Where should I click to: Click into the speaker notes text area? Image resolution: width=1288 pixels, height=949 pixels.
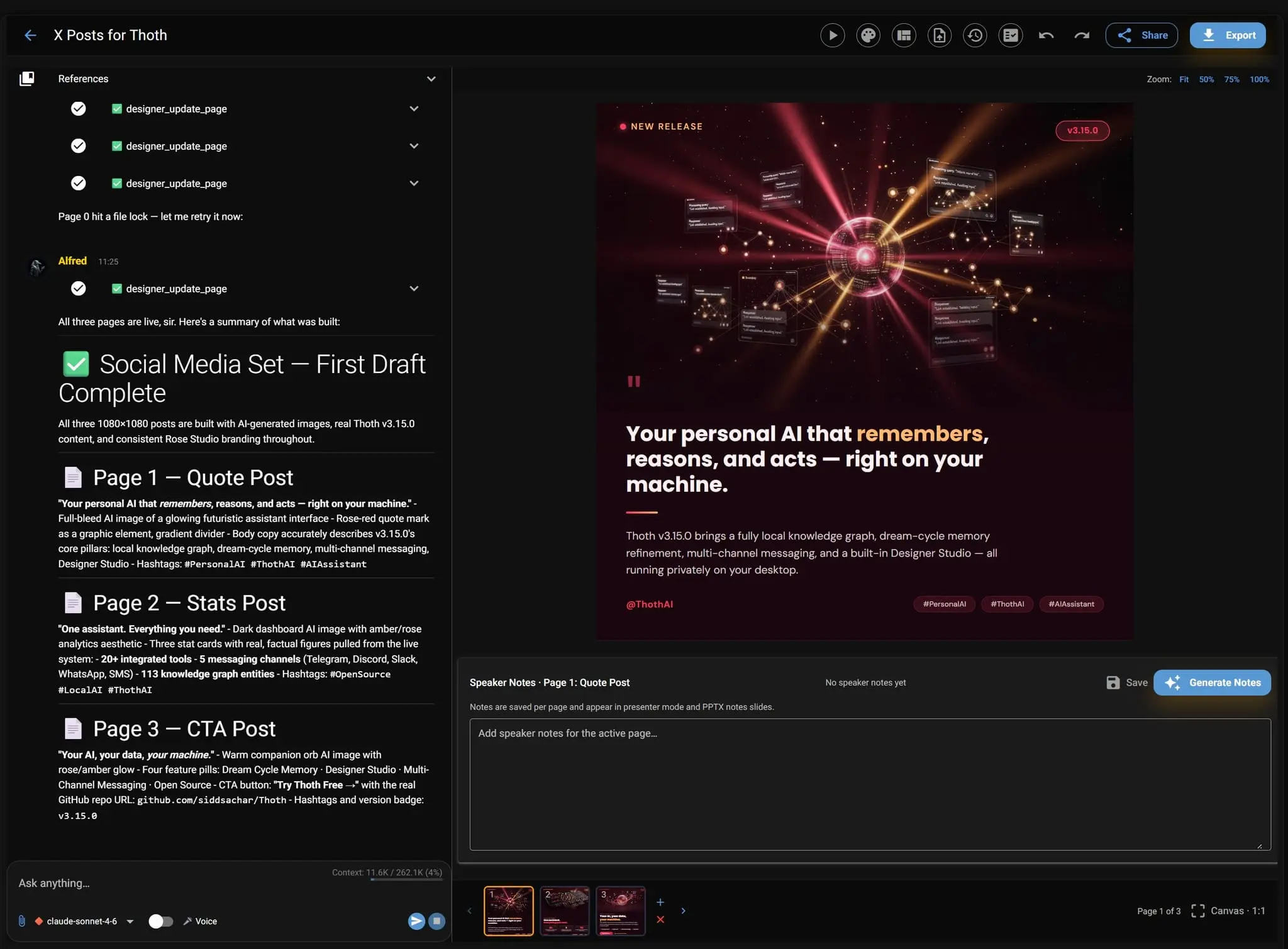[870, 784]
